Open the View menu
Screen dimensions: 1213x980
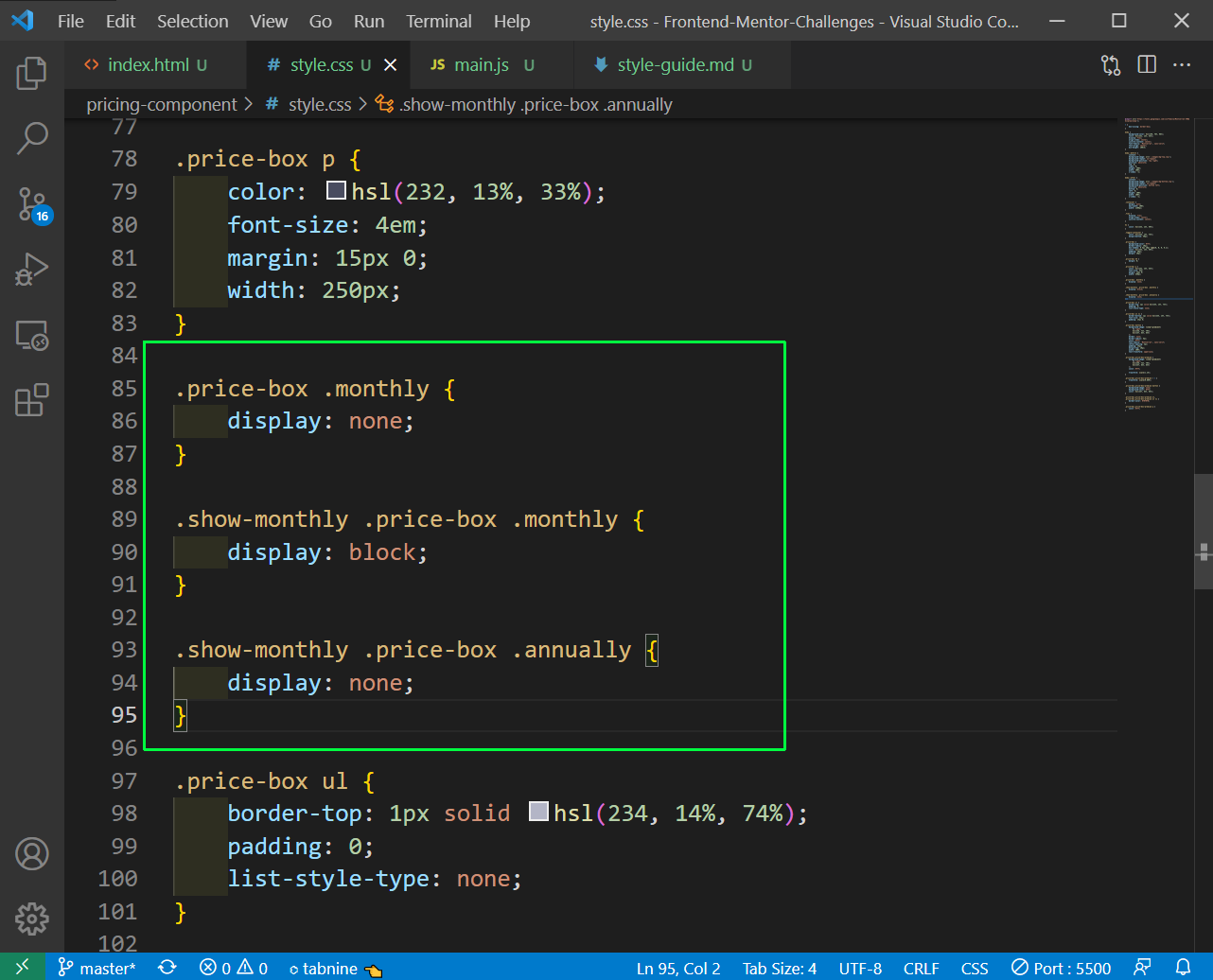coord(269,21)
